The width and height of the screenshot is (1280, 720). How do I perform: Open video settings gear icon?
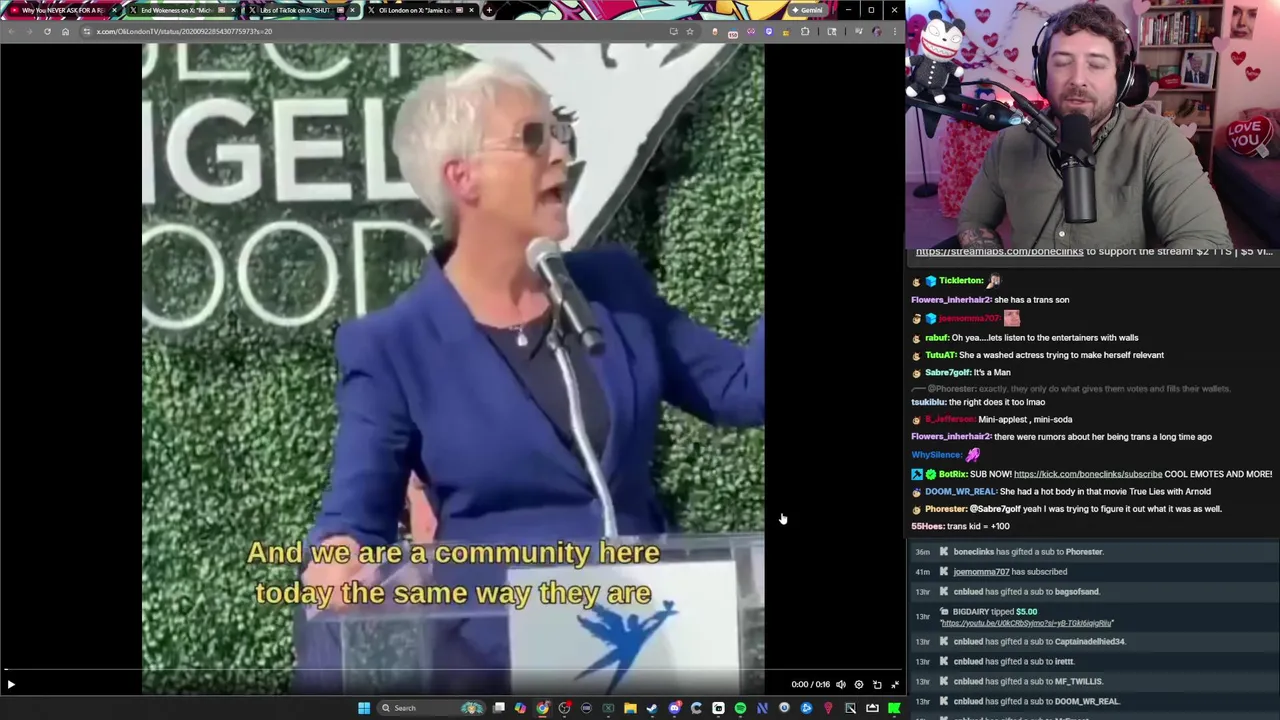point(859,685)
